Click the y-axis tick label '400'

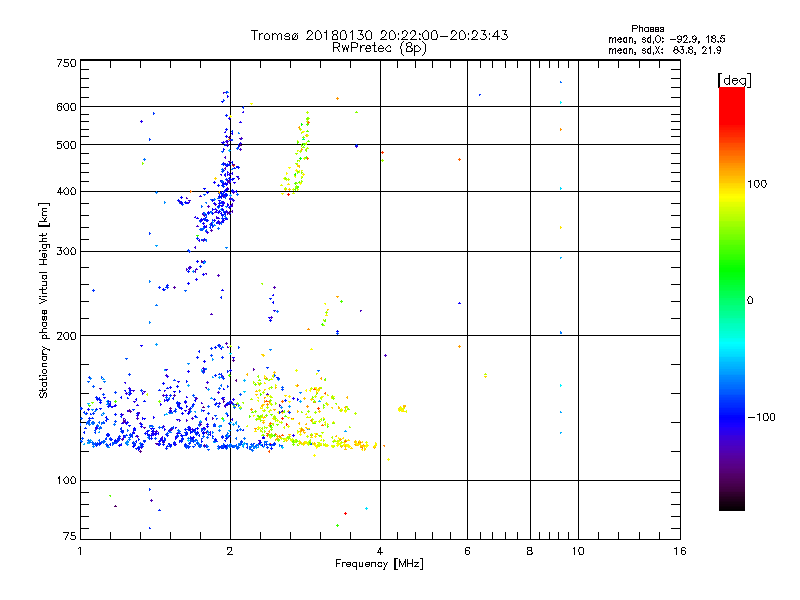pos(66,192)
